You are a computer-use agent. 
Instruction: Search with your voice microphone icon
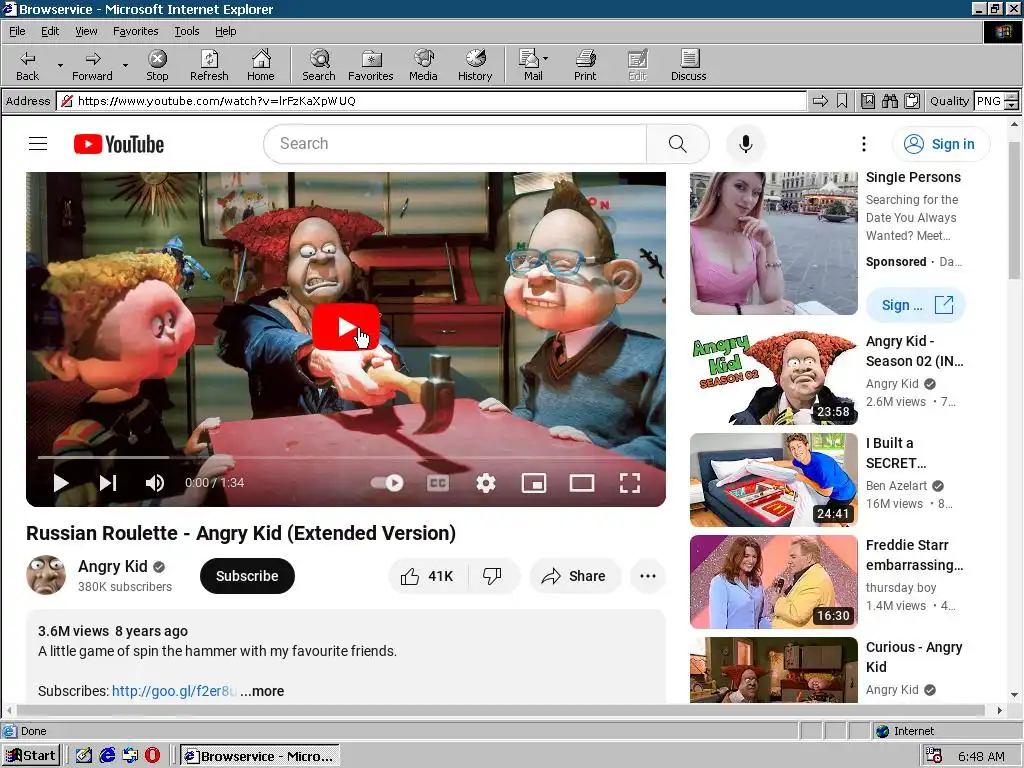745,144
